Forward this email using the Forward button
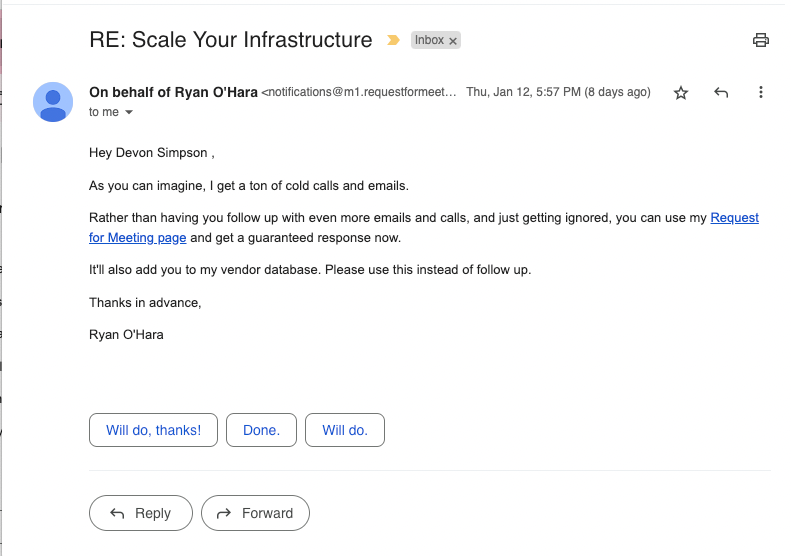 tap(255, 513)
